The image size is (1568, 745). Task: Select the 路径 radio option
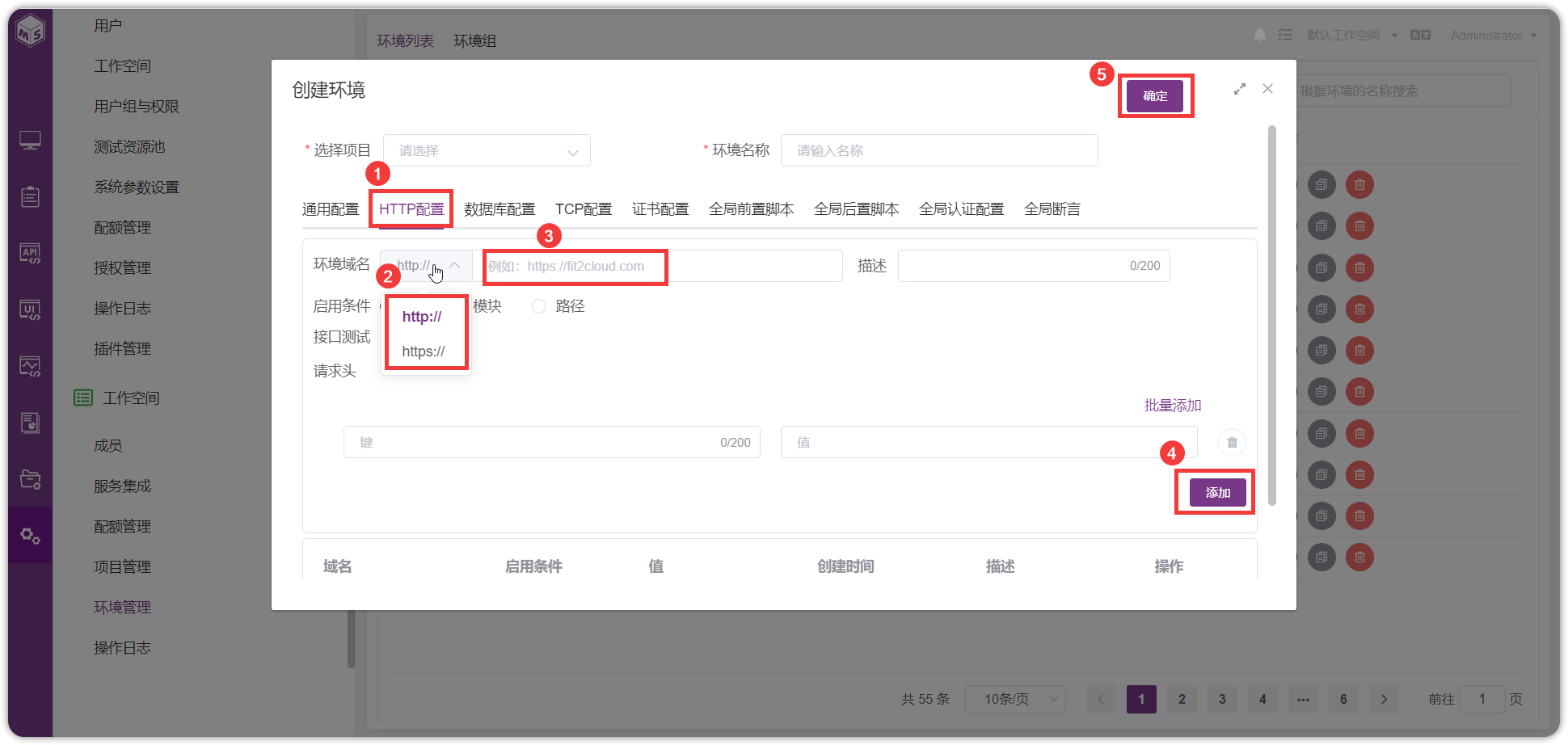coord(539,306)
